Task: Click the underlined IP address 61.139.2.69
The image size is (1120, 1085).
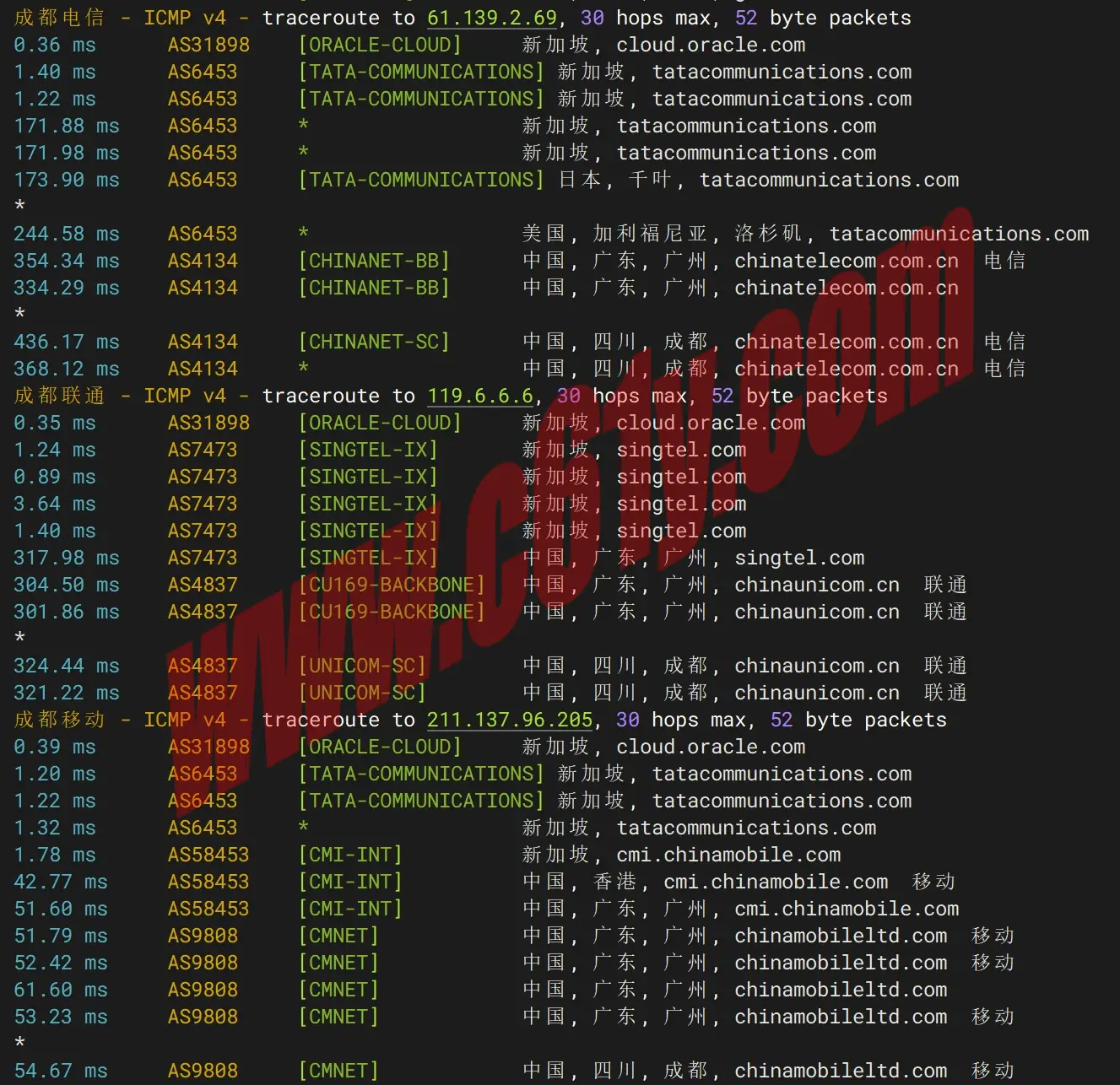Action: [492, 18]
